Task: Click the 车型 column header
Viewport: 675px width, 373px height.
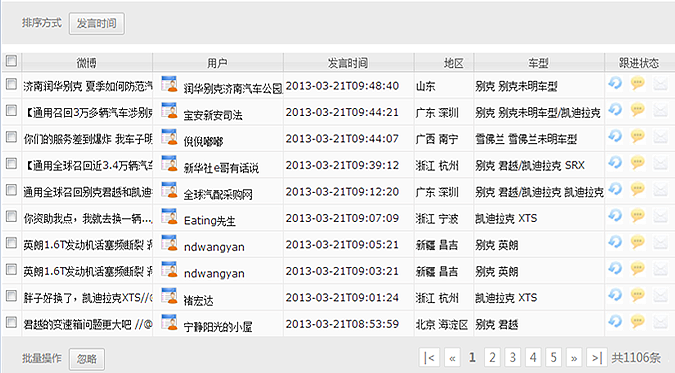Action: [x=539, y=62]
